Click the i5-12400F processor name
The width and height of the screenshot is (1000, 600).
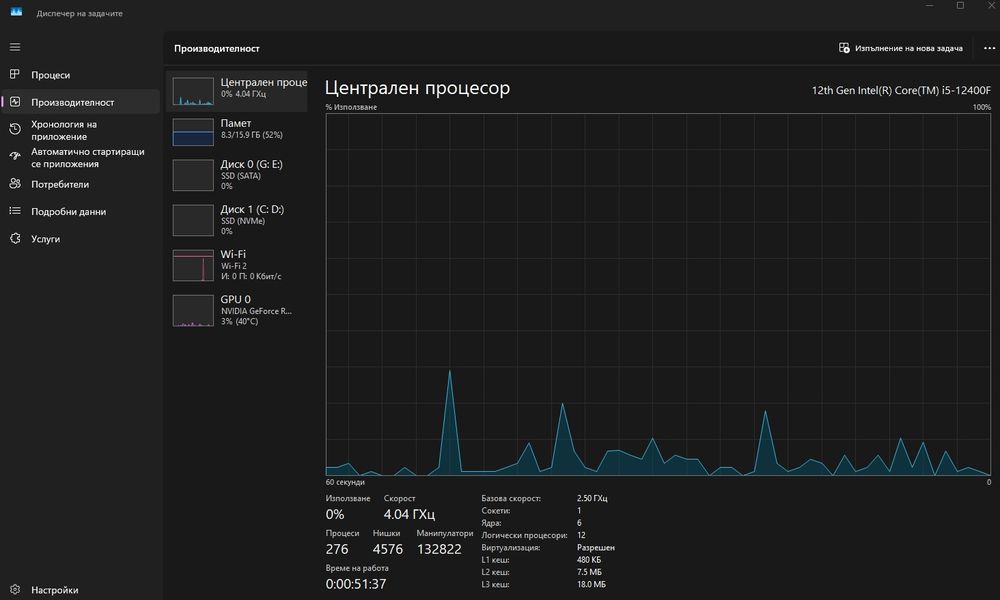(901, 90)
